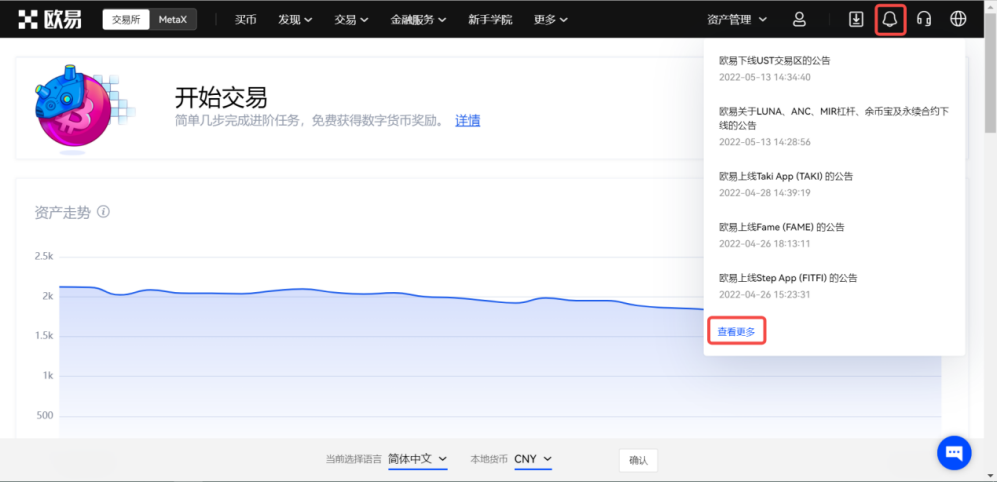Click the 确认 button
This screenshot has width=997, height=482.
638,460
